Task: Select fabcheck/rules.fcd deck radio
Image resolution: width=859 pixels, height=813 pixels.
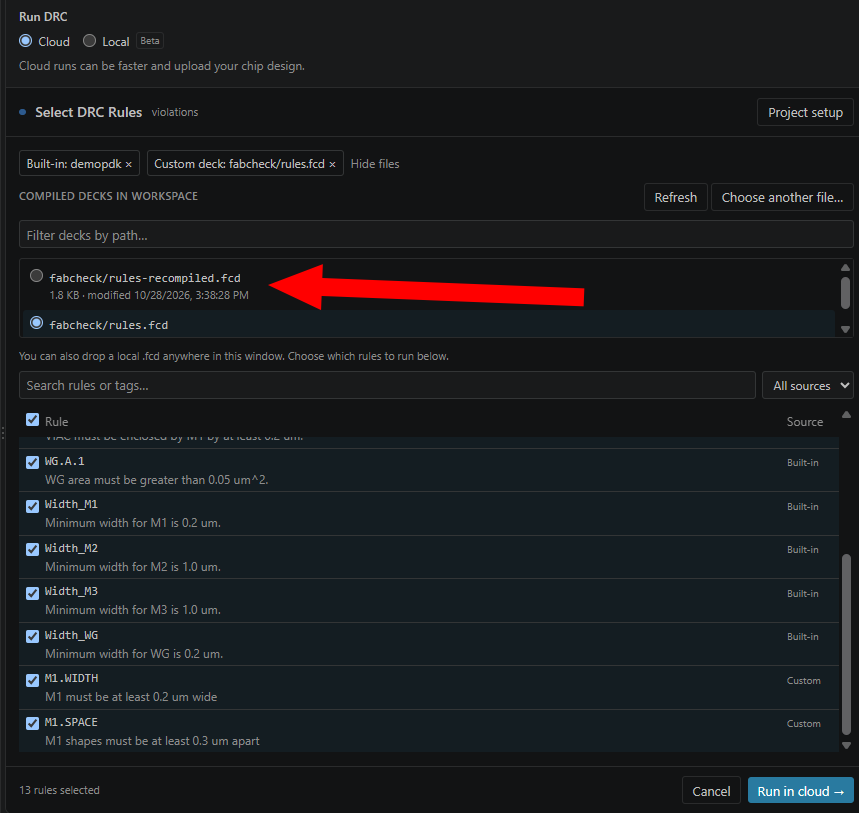Action: 37,323
